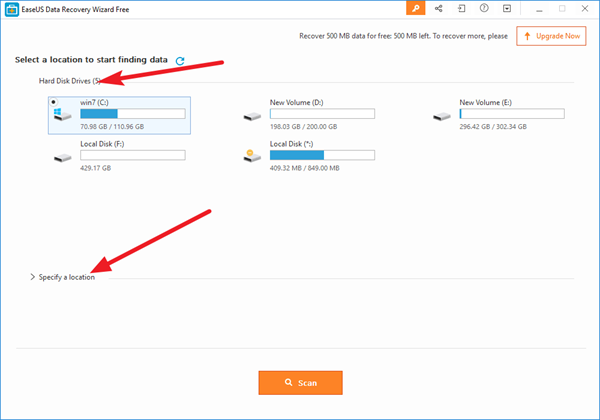Click the 409.32 MB / 849.00 MB text
This screenshot has width=600, height=420.
(305, 168)
